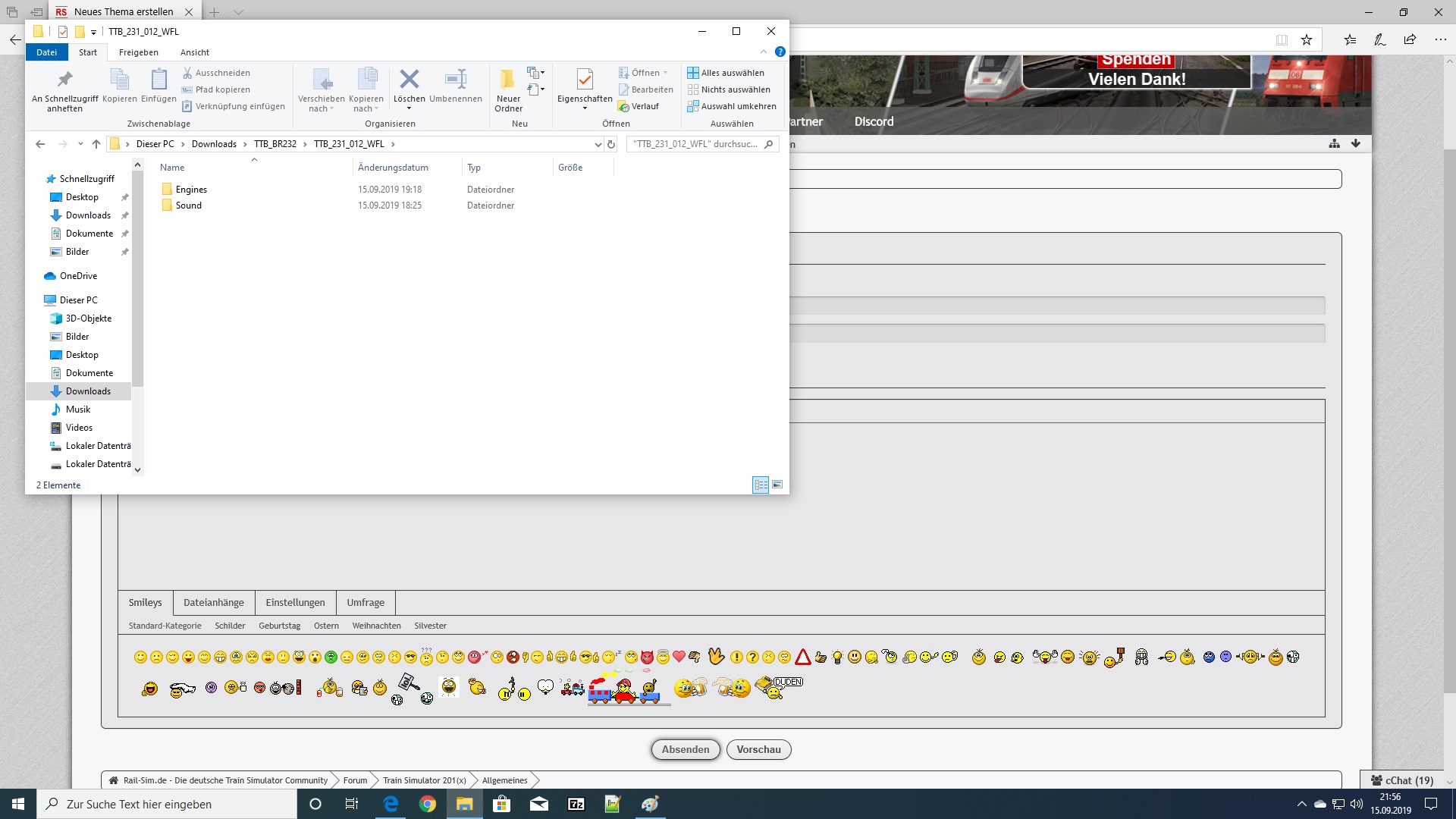Pin to Schnellzugriff with the pin icon
1456x819 pixels.
coord(64,80)
